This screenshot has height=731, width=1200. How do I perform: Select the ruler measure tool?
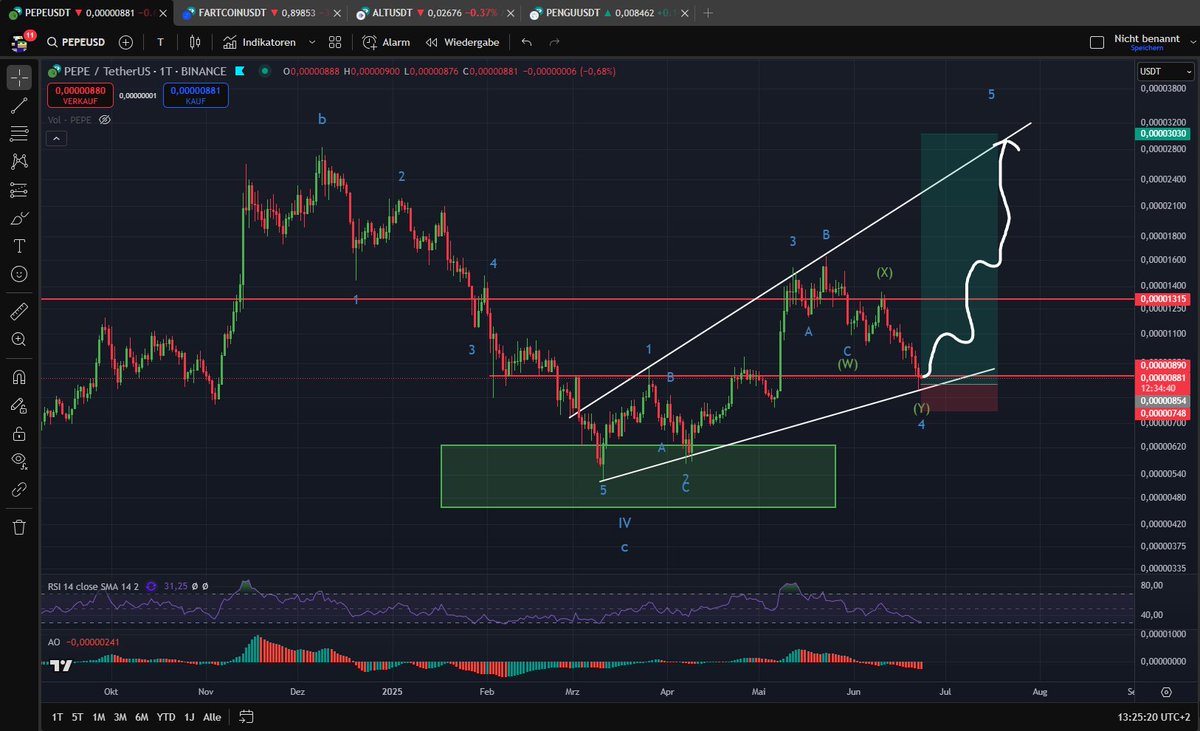coord(19,312)
